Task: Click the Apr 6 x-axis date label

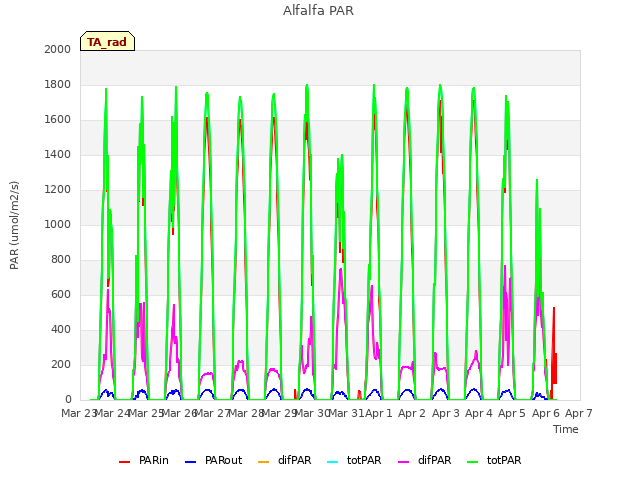Action: (545, 413)
